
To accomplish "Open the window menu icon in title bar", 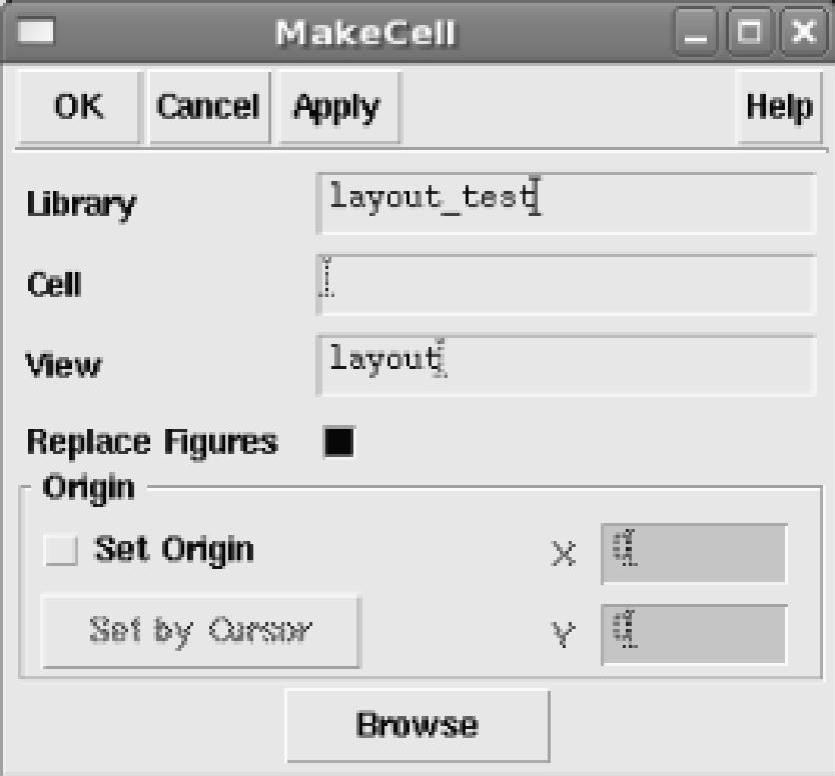I will click(36, 31).
